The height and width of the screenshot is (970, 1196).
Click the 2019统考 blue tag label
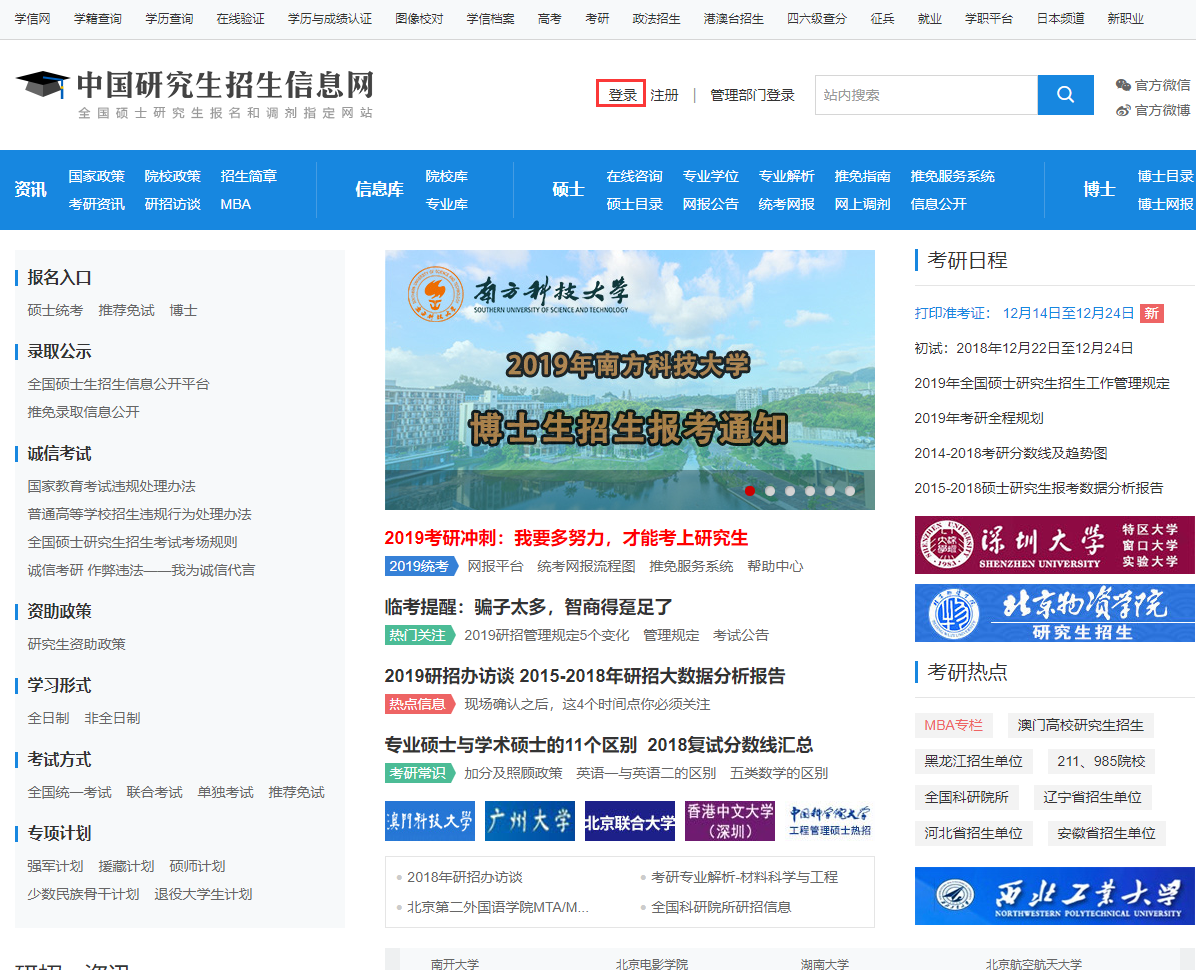tap(419, 566)
